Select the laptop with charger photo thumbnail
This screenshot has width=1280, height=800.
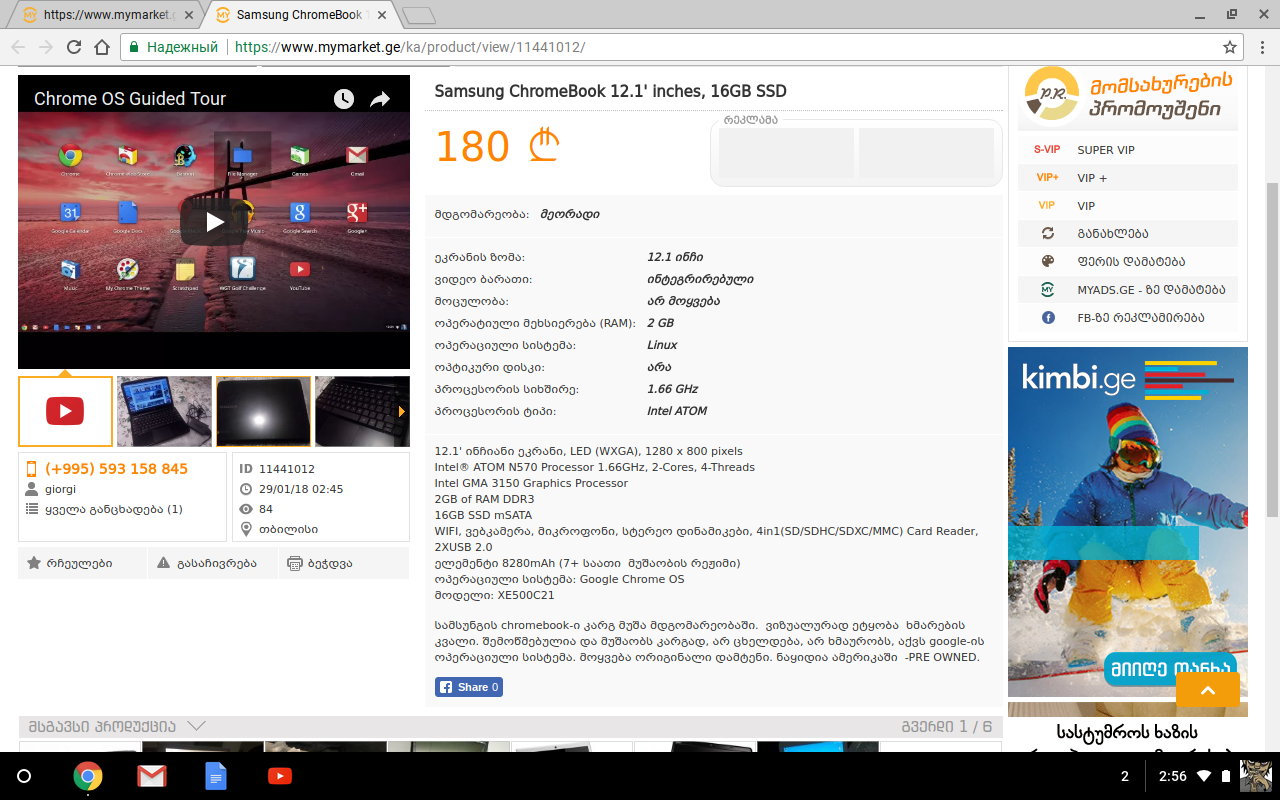point(164,411)
